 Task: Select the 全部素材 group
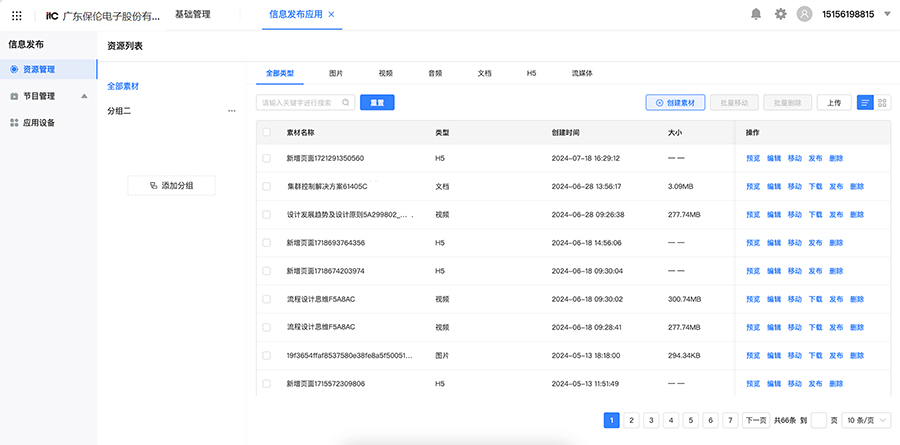tap(123, 87)
